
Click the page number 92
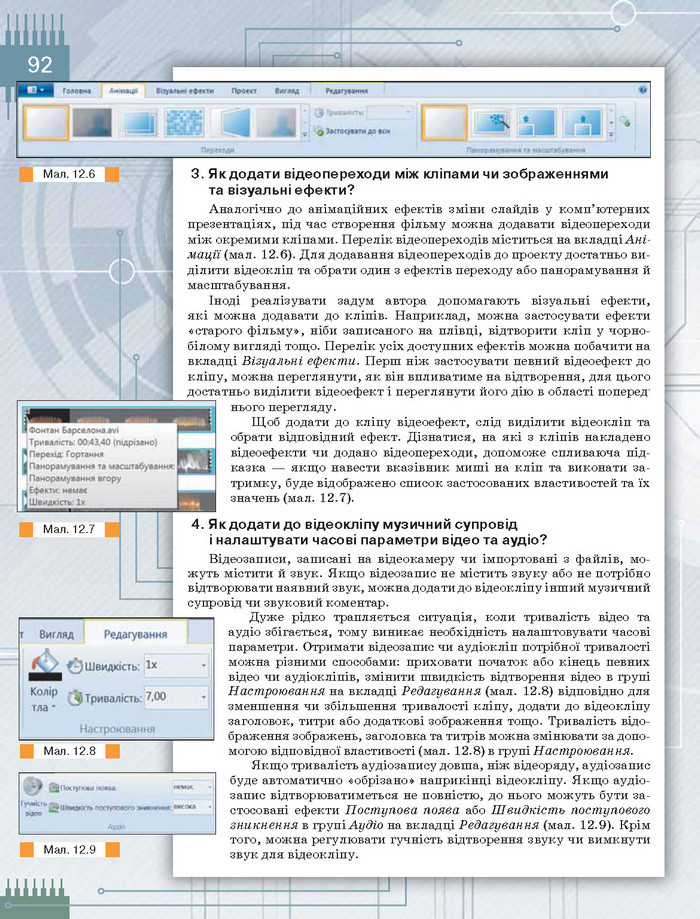(x=39, y=64)
